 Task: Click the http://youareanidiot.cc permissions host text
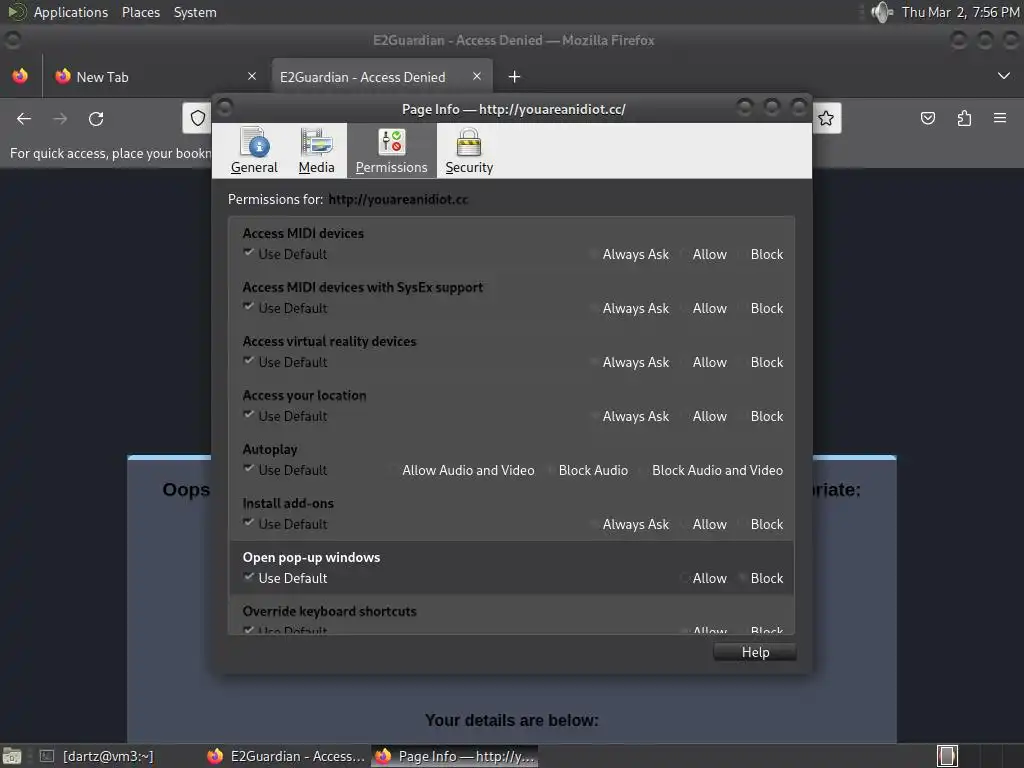tap(398, 199)
